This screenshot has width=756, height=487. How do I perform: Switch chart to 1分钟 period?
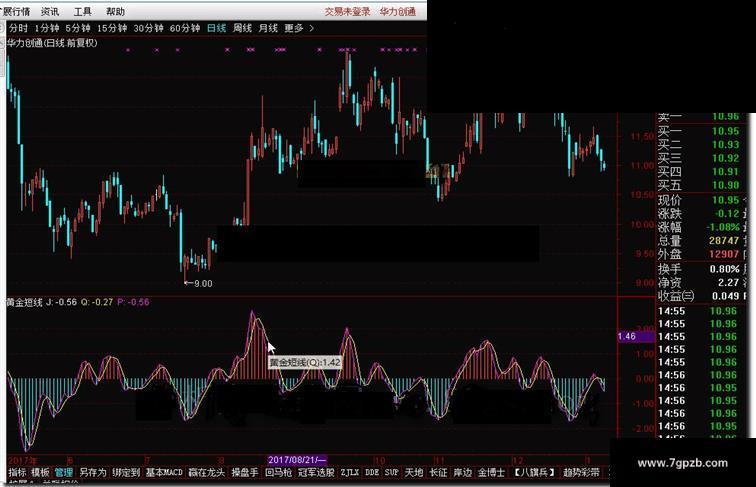point(46,28)
